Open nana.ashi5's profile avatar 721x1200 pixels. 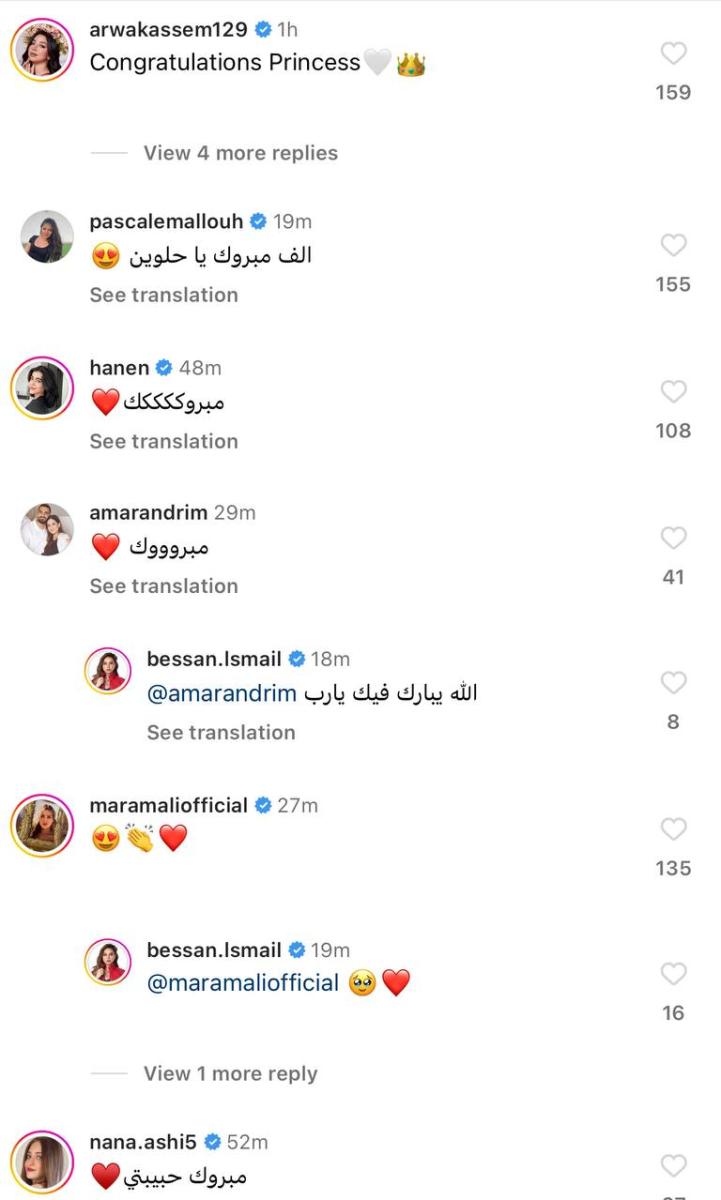42,1162
